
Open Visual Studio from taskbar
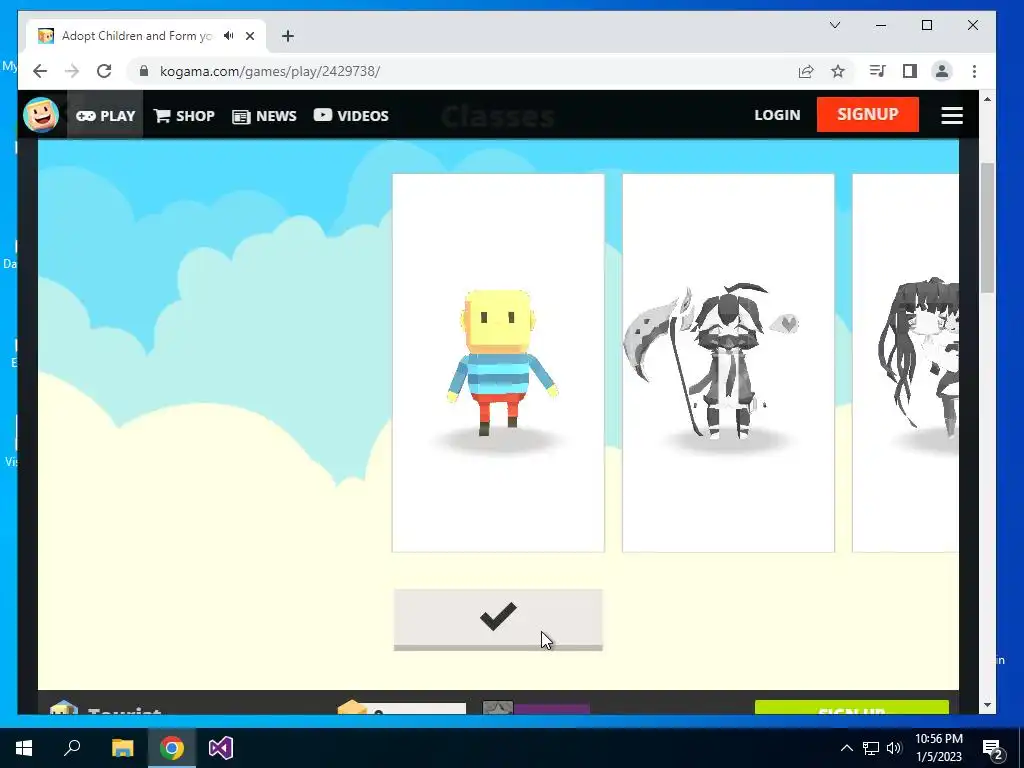(221, 748)
